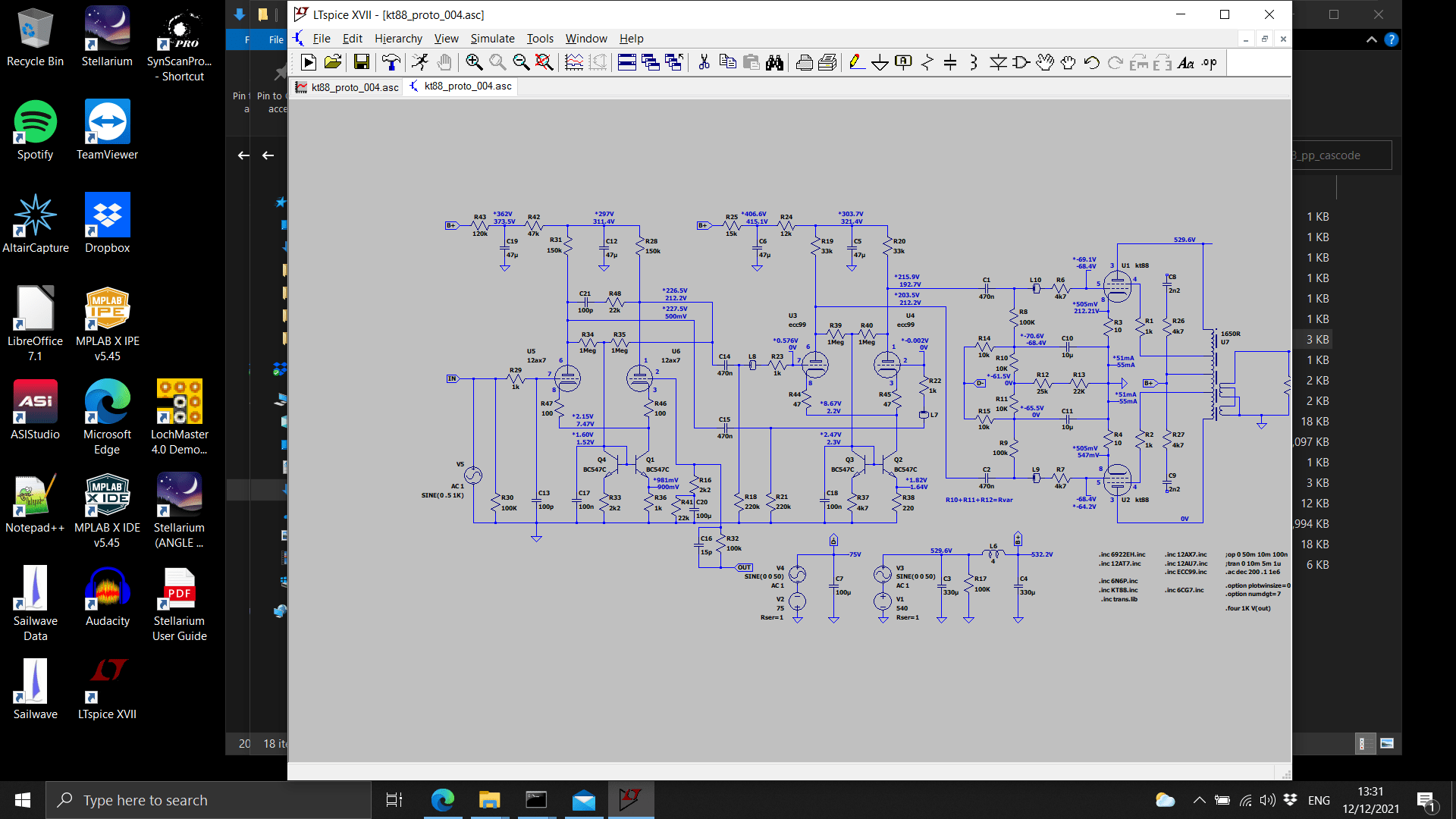Open the volume control in tray
Image resolution: width=1456 pixels, height=819 pixels.
tap(1266, 800)
